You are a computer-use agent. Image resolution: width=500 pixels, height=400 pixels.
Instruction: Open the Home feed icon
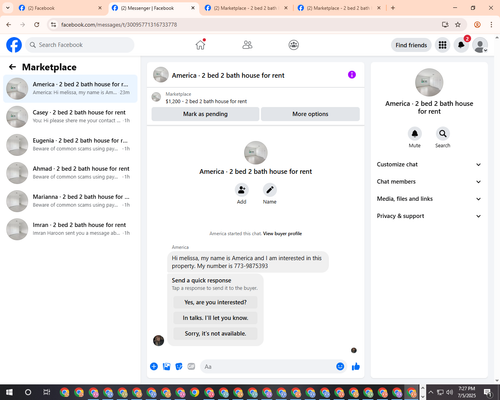click(200, 45)
